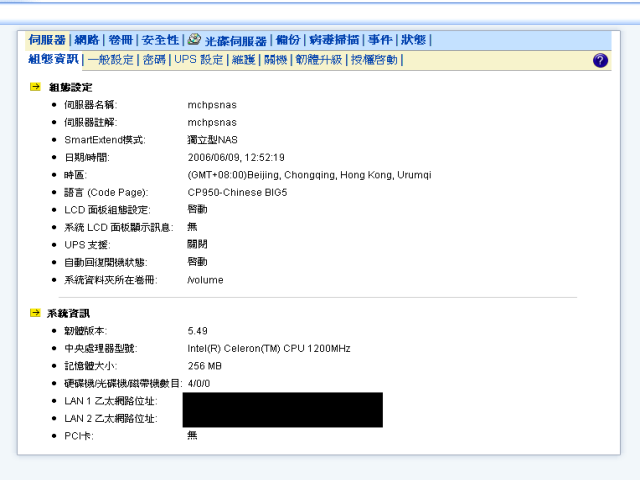Screen dimensions: 640x480
Task: Open the 一般設定 sub-tab
Action: pos(111,60)
